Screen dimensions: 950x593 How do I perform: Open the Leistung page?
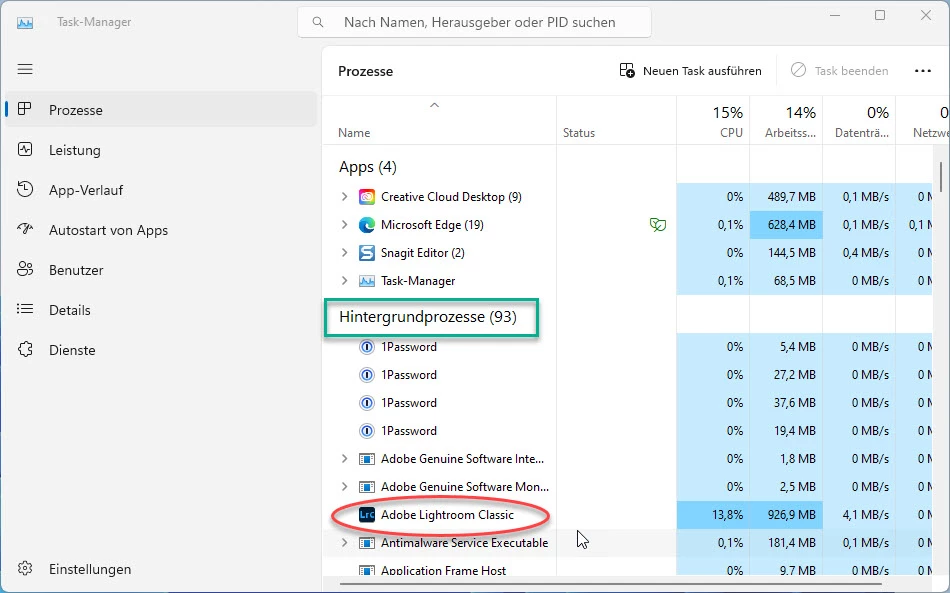[161, 150]
